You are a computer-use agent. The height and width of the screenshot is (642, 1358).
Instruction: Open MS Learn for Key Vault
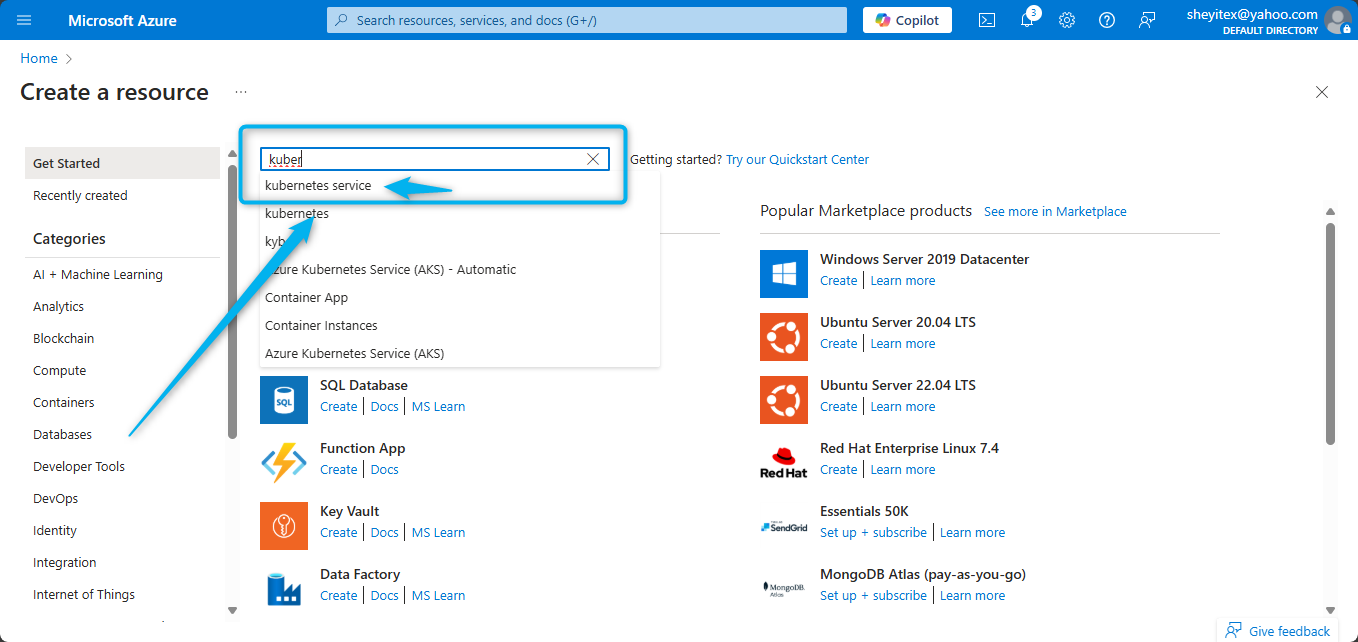tap(438, 532)
